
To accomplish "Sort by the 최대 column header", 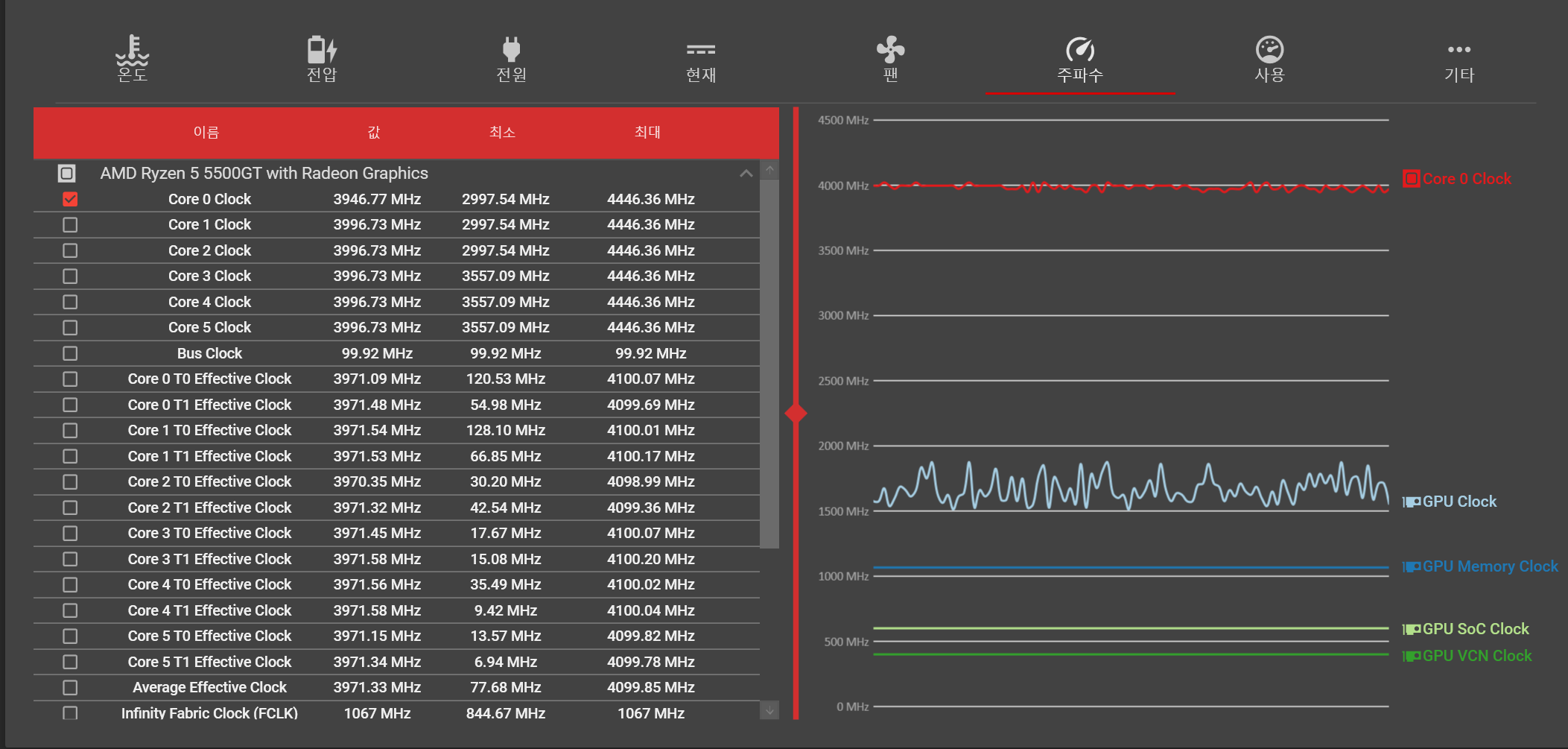I will [647, 132].
